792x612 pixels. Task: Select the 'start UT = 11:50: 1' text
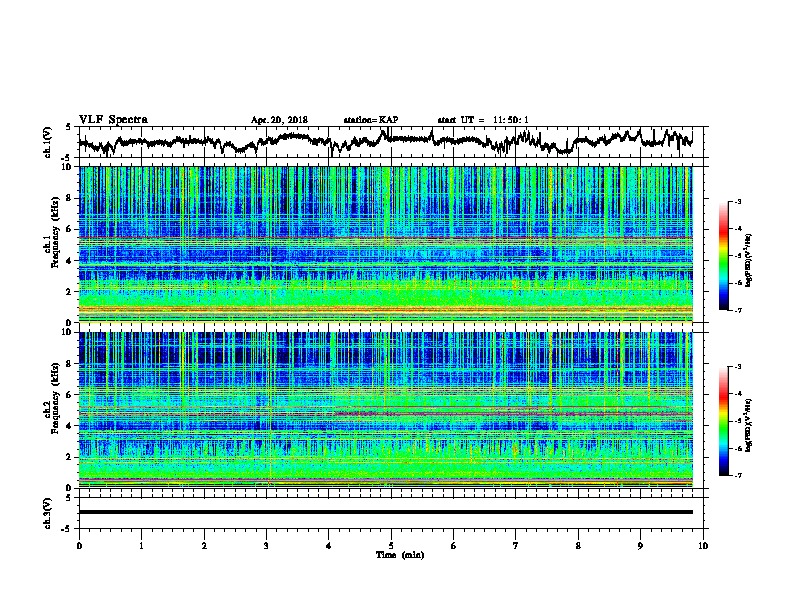483,120
